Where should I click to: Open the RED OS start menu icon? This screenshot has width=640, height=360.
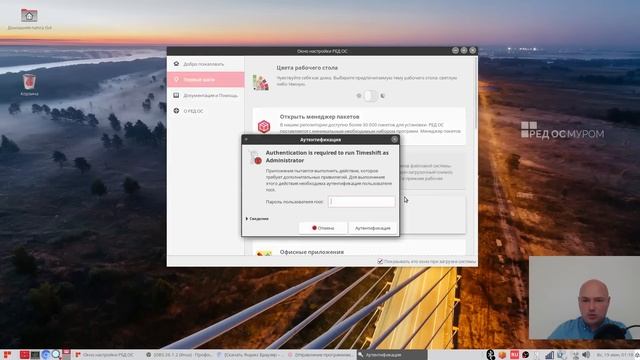pos(7,354)
